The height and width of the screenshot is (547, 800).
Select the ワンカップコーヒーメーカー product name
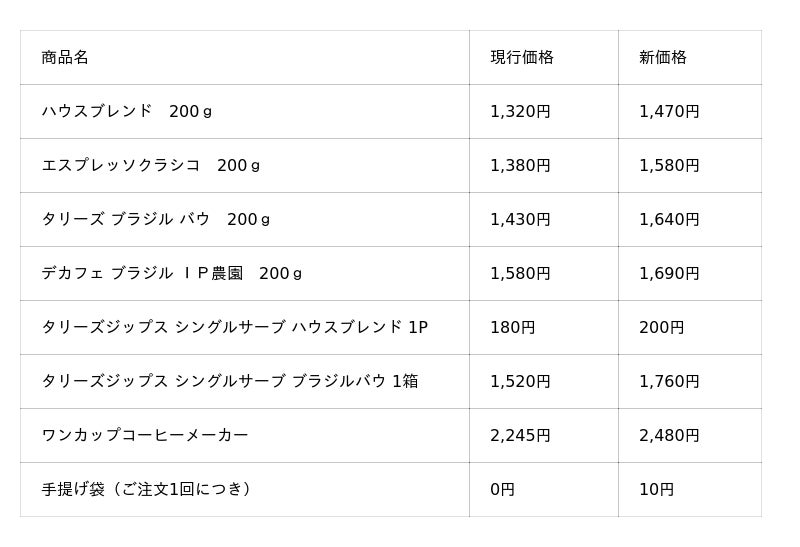point(145,435)
